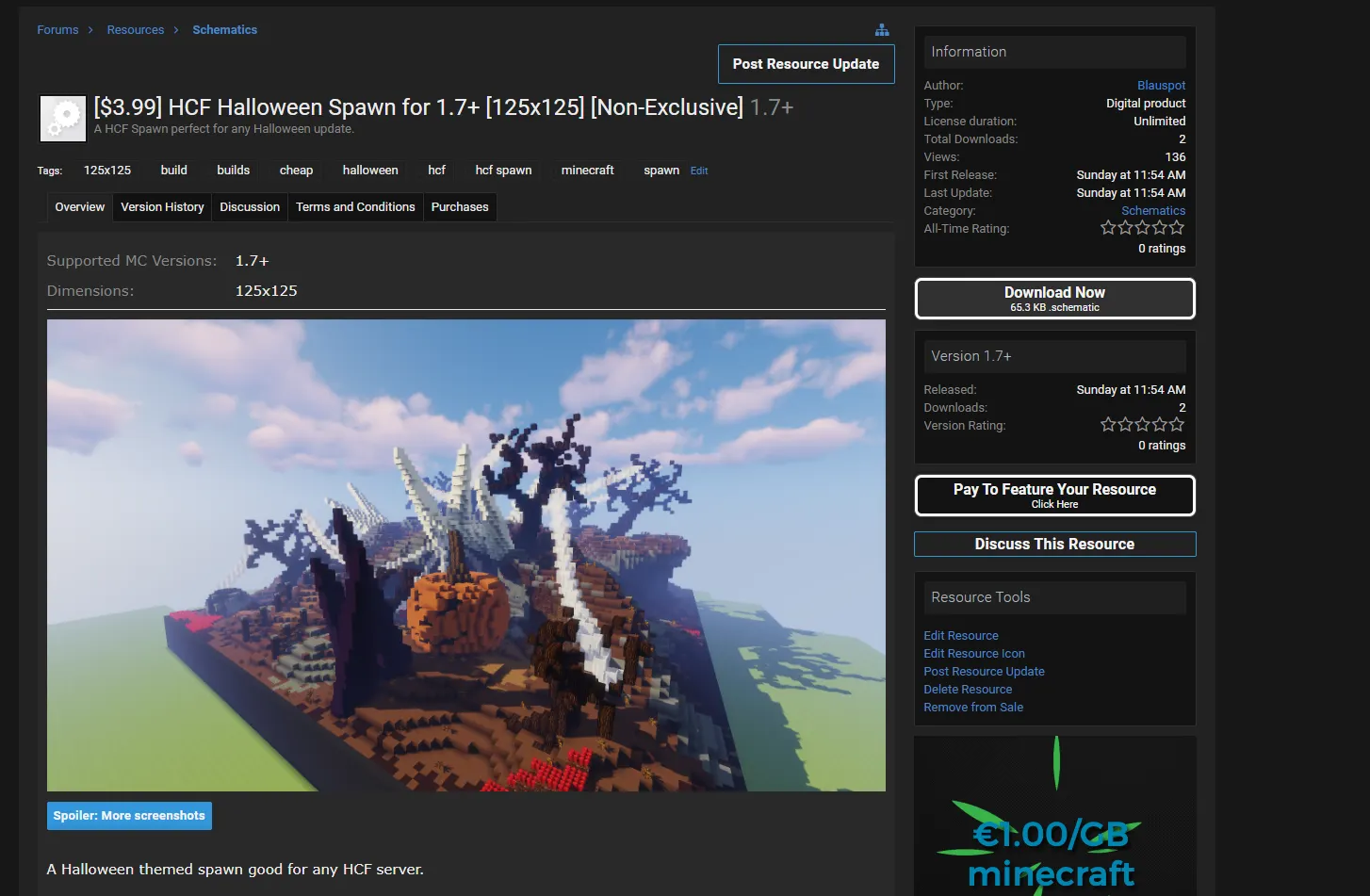The width and height of the screenshot is (1370, 896).
Task: Open the €1.00/GB minecraft advertisement
Action: point(1055,816)
